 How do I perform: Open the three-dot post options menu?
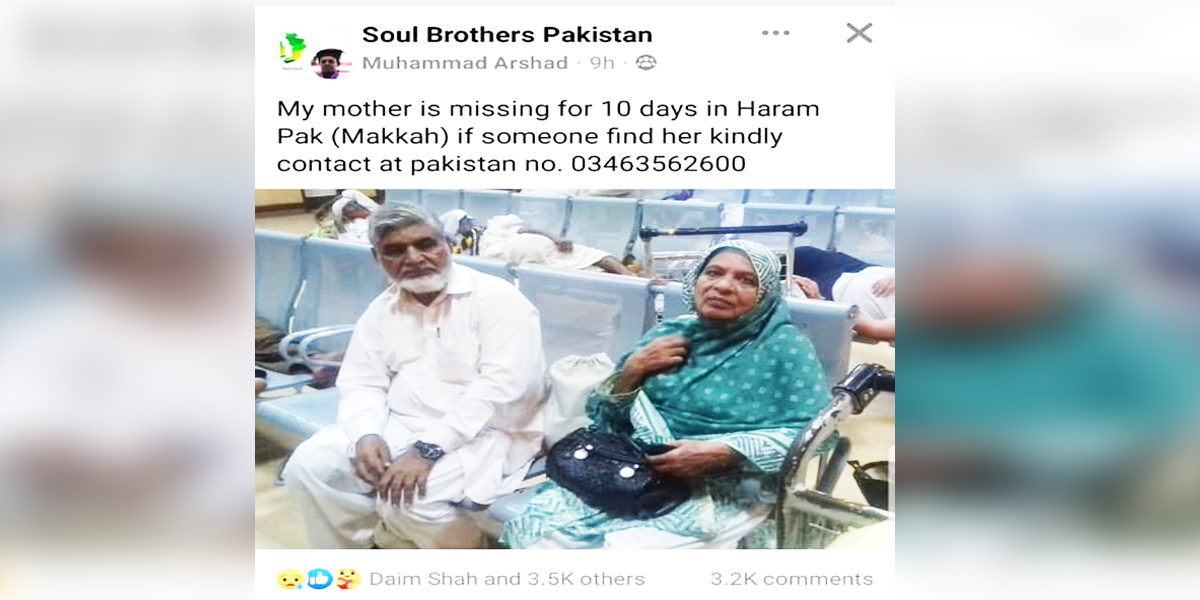pos(775,33)
